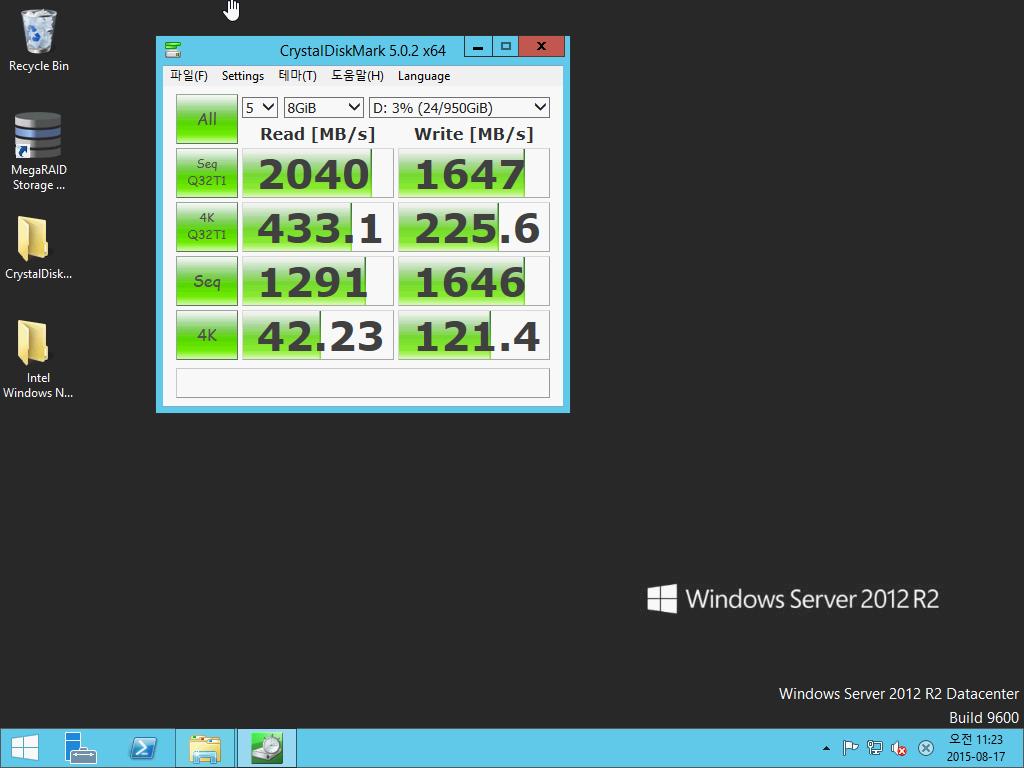
Task: Open the Action Center flag icon
Action: [x=850, y=748]
